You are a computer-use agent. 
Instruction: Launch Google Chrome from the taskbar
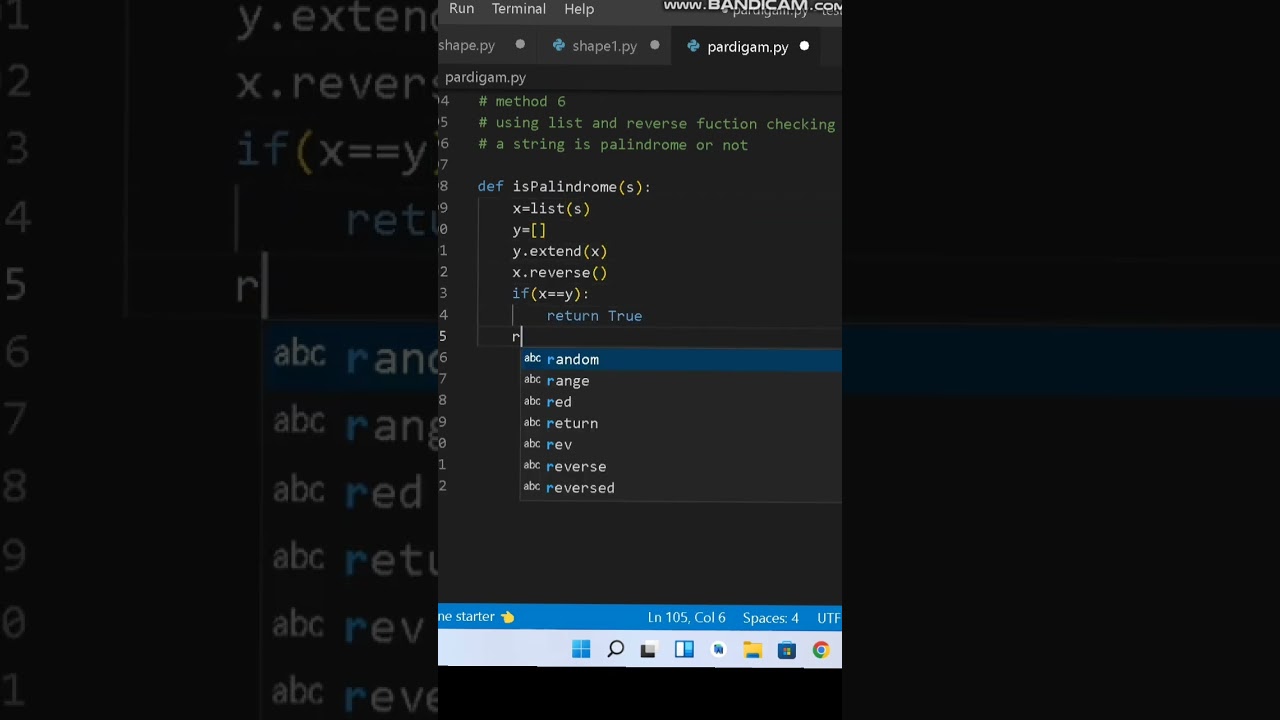[x=821, y=650]
